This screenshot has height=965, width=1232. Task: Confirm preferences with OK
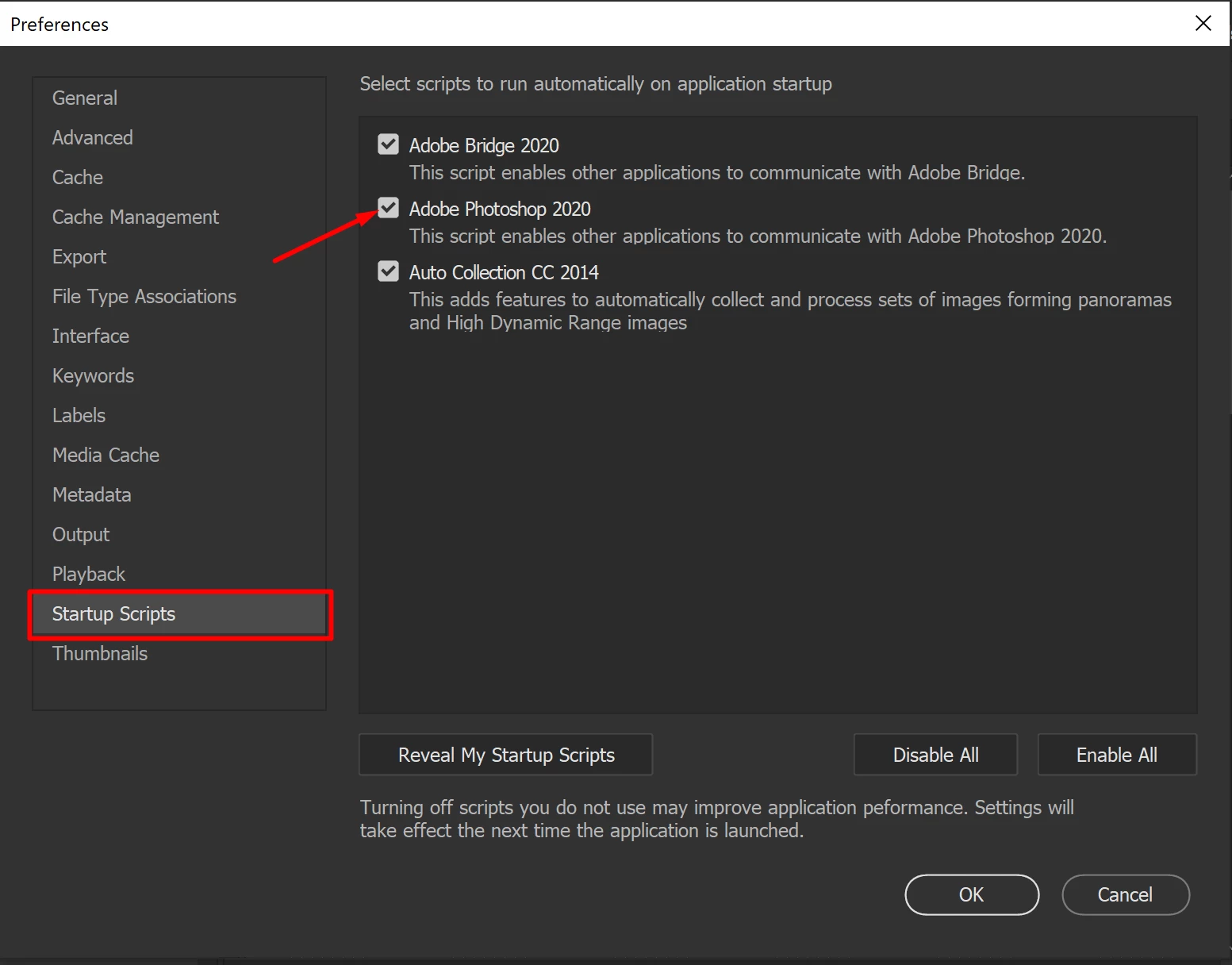(972, 894)
